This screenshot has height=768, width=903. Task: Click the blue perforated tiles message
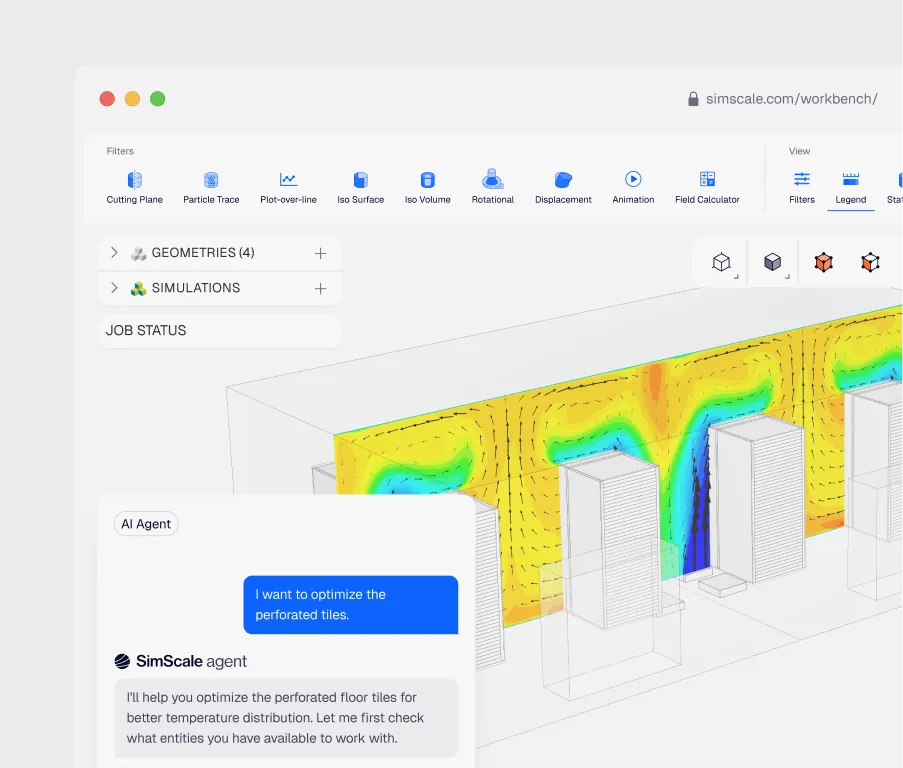click(351, 604)
